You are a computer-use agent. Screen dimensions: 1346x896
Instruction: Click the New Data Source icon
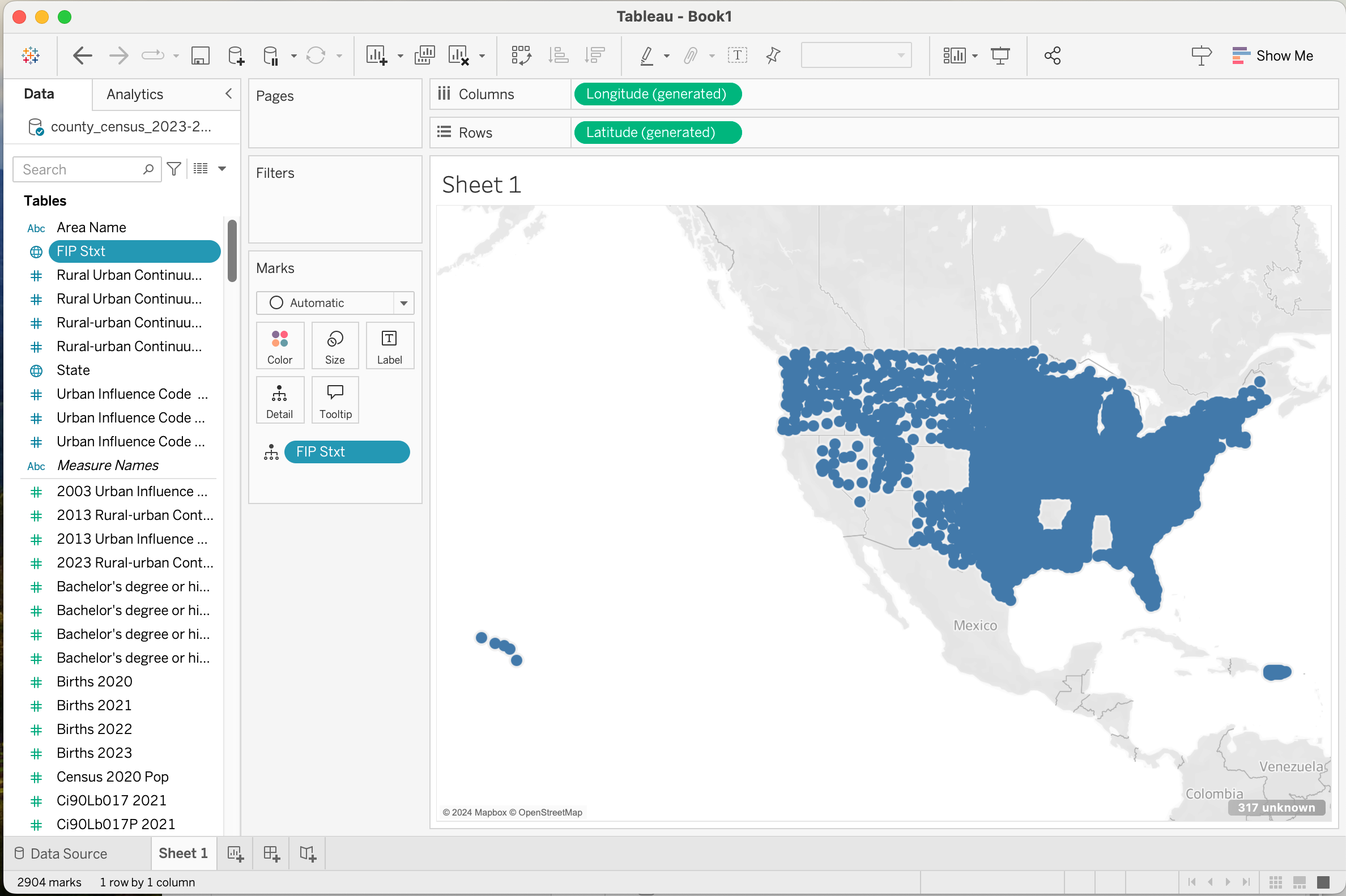pyautogui.click(x=236, y=56)
